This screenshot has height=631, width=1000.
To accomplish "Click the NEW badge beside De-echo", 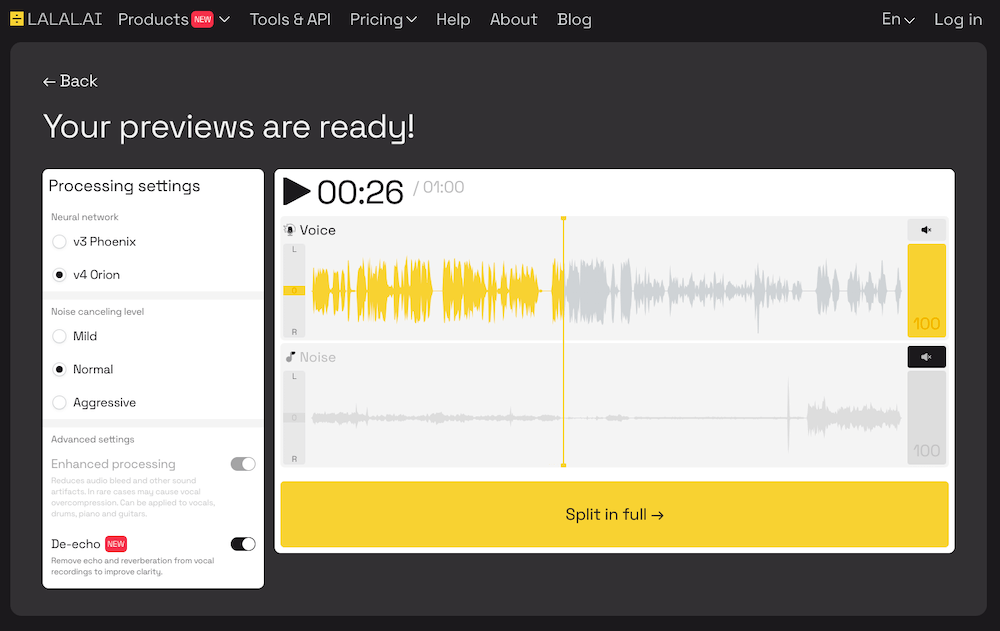I will click(116, 544).
